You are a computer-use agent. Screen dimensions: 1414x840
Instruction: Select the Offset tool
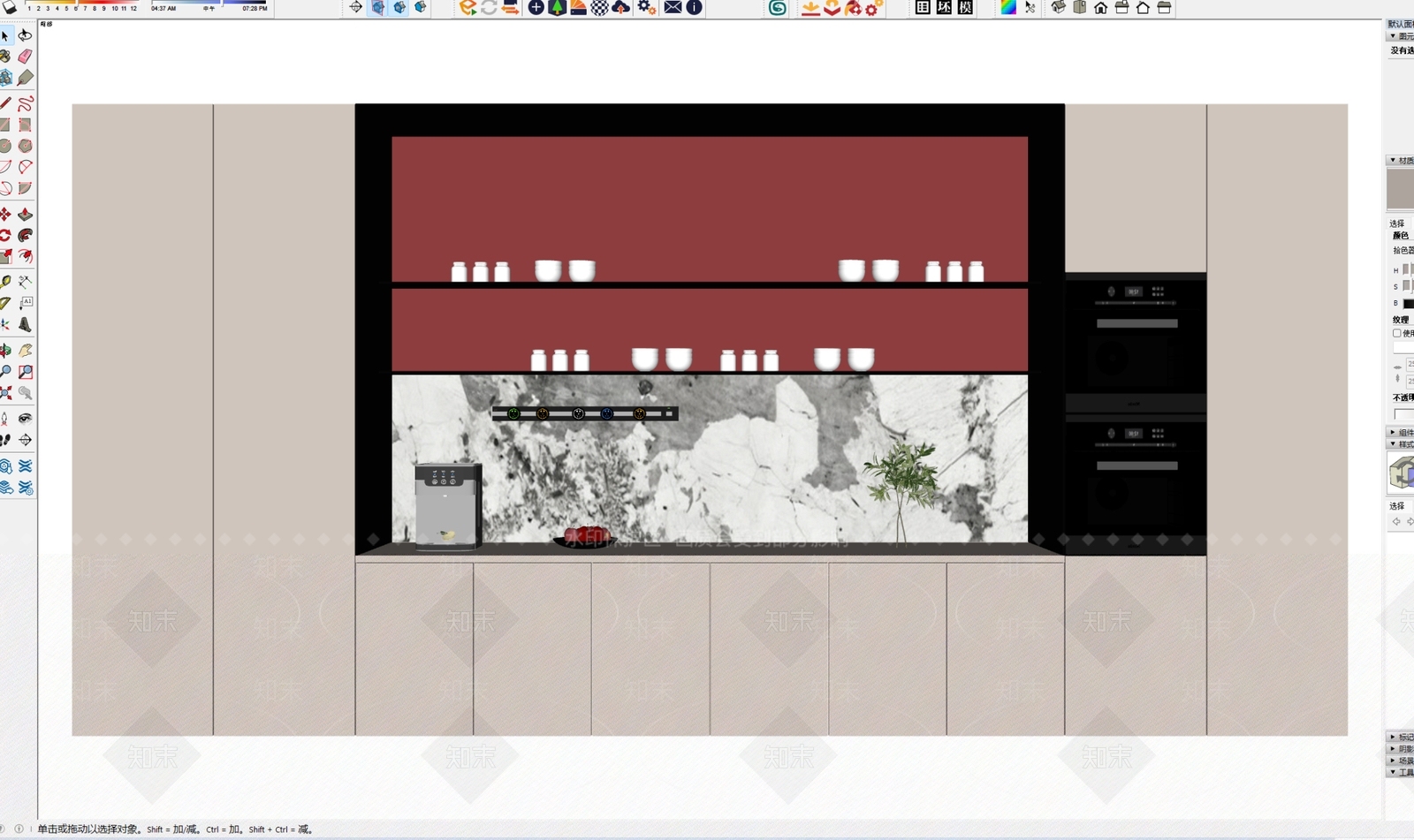[25, 256]
